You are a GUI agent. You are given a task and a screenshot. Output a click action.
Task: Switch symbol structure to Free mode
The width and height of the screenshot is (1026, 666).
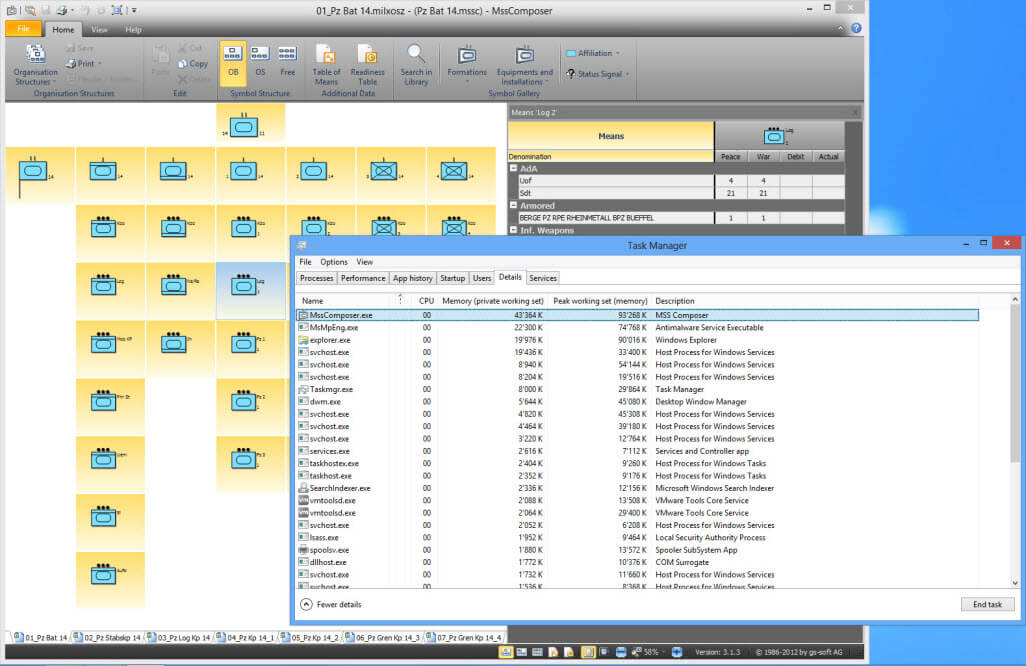pyautogui.click(x=287, y=63)
